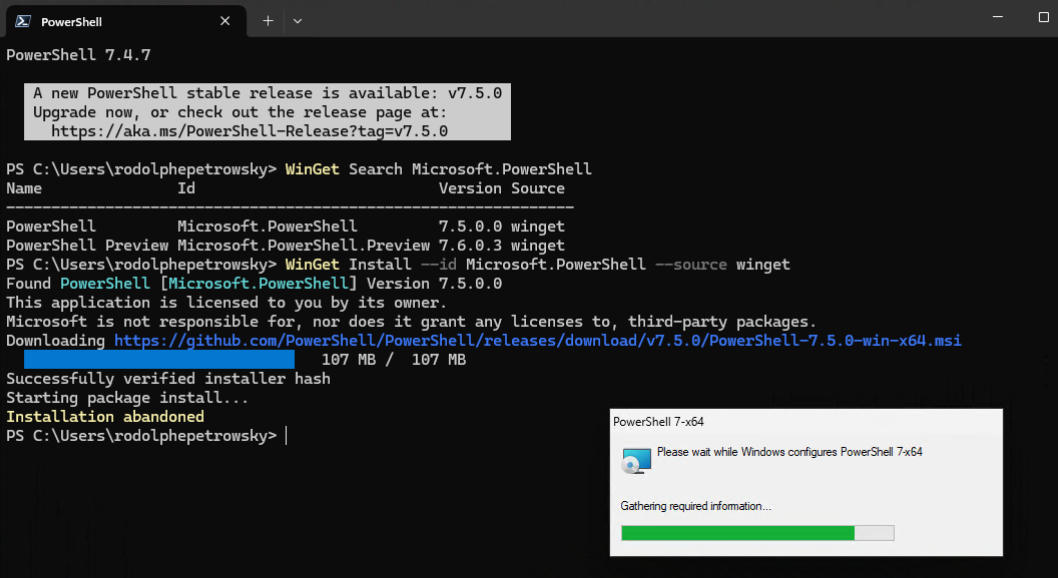The height and width of the screenshot is (578, 1058).
Task: Click 'Upgrade now, or check out' line
Action: tap(240, 112)
